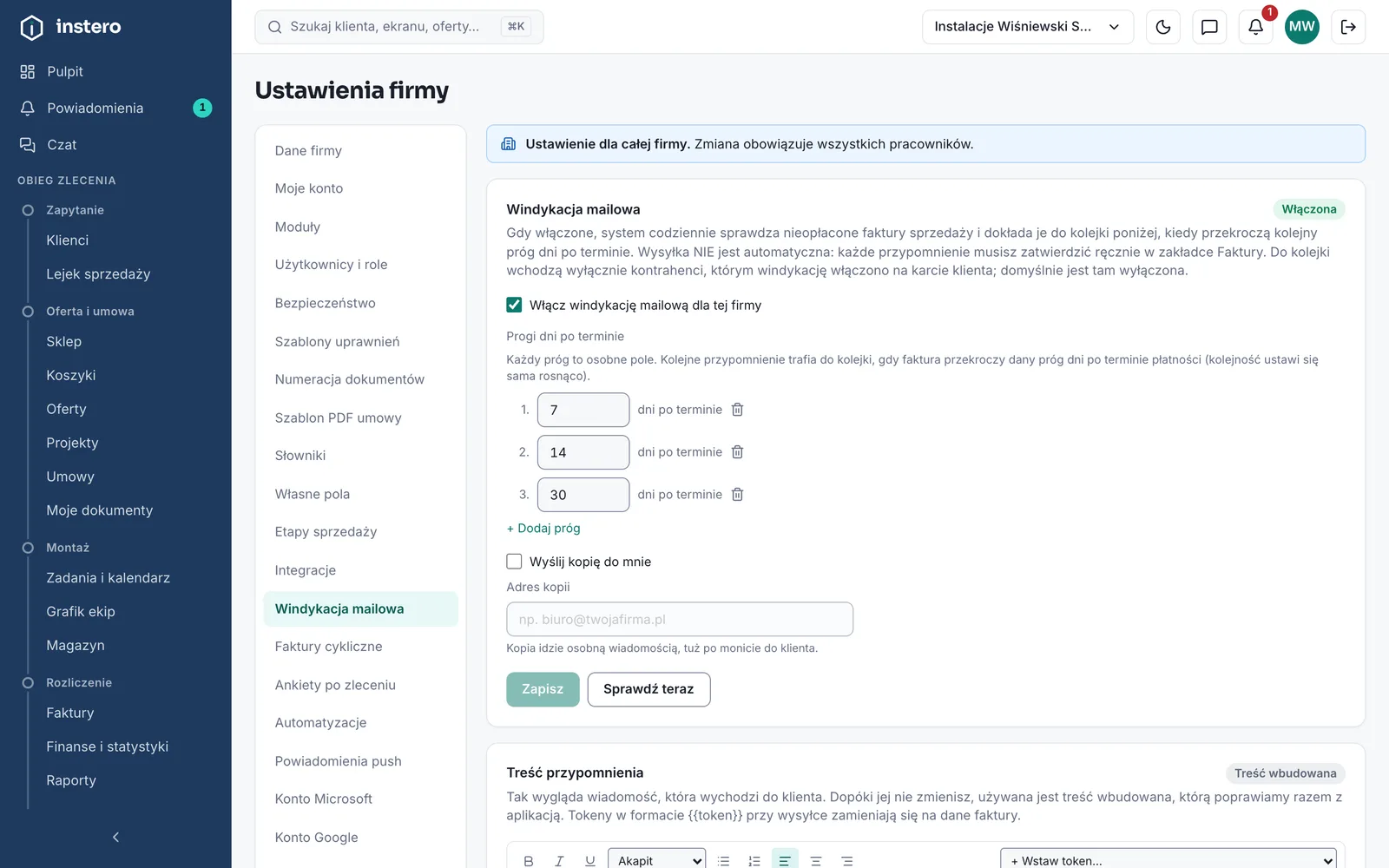Click the logout icon in header
1389x868 pixels.
pyautogui.click(x=1348, y=27)
